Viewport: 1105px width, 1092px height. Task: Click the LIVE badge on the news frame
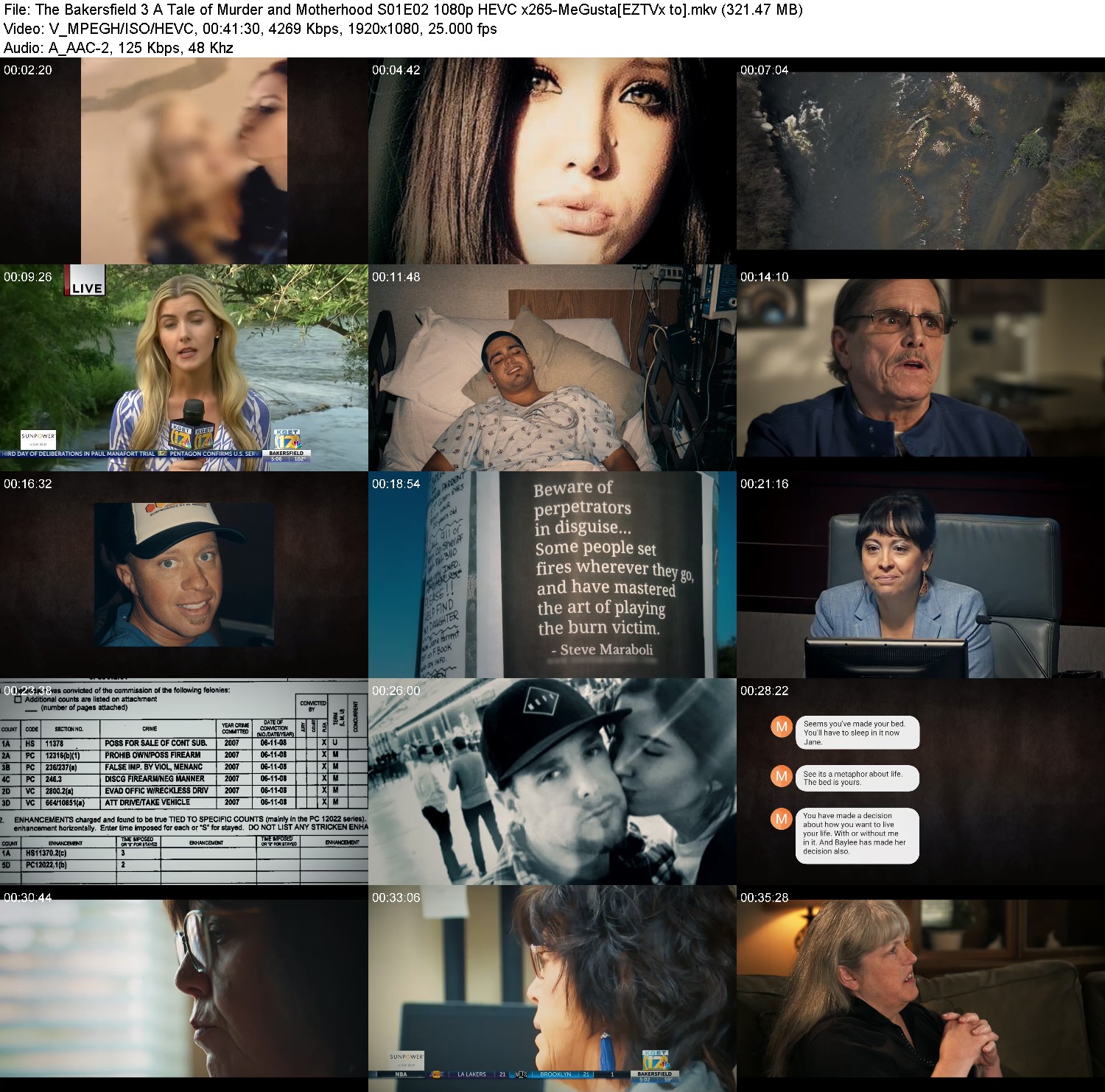pos(86,281)
